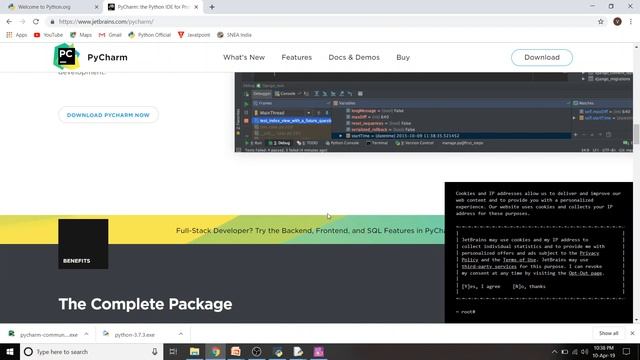Open the taskbar clock showing 10:38 PM

point(604,351)
